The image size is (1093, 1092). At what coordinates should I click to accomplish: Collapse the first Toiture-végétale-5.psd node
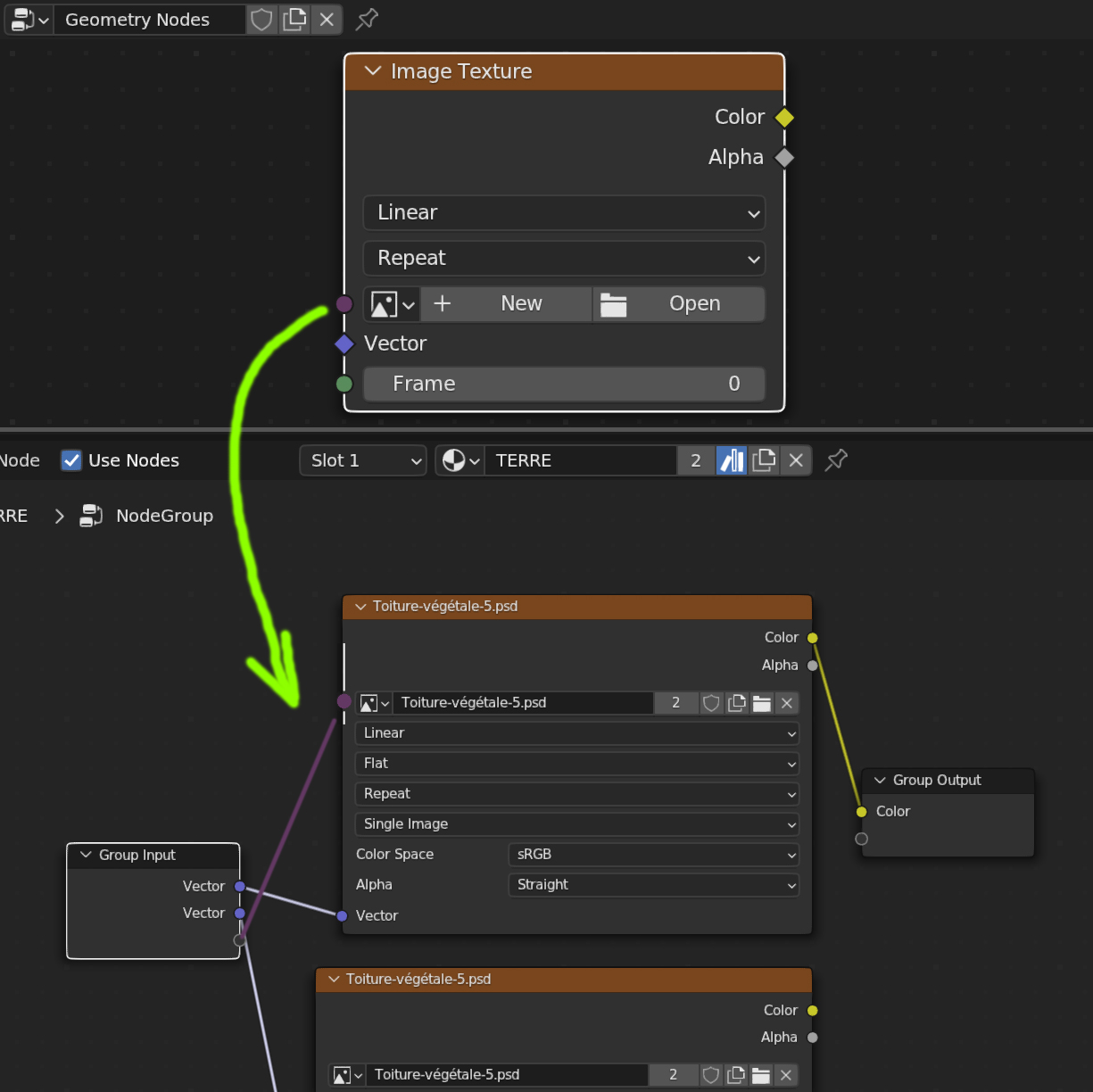(x=360, y=607)
